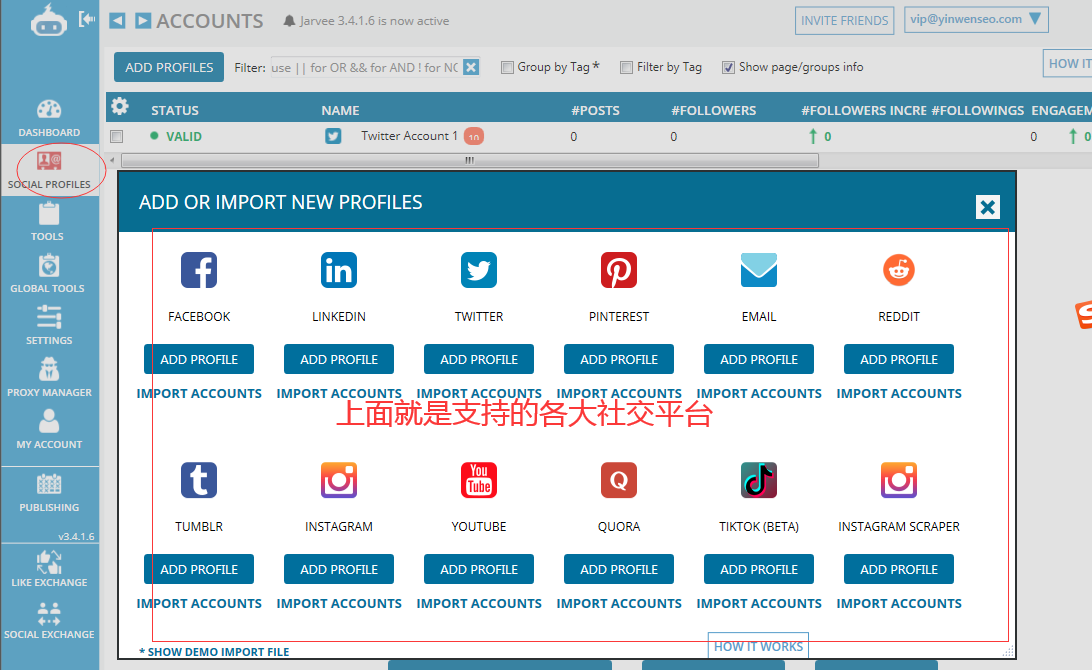The width and height of the screenshot is (1092, 670).
Task: Uncheck Show page/groups info
Action: pyautogui.click(x=729, y=67)
